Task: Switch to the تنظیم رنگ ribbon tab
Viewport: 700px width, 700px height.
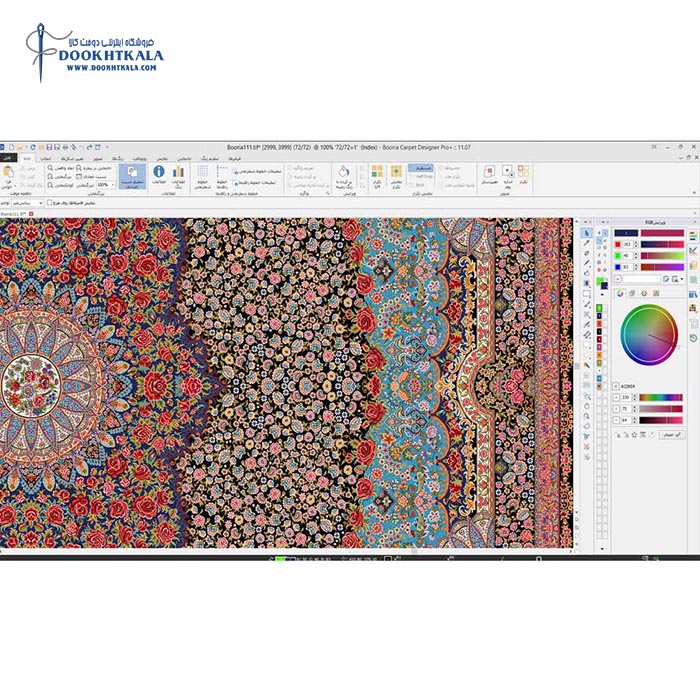Action: pyautogui.click(x=209, y=158)
